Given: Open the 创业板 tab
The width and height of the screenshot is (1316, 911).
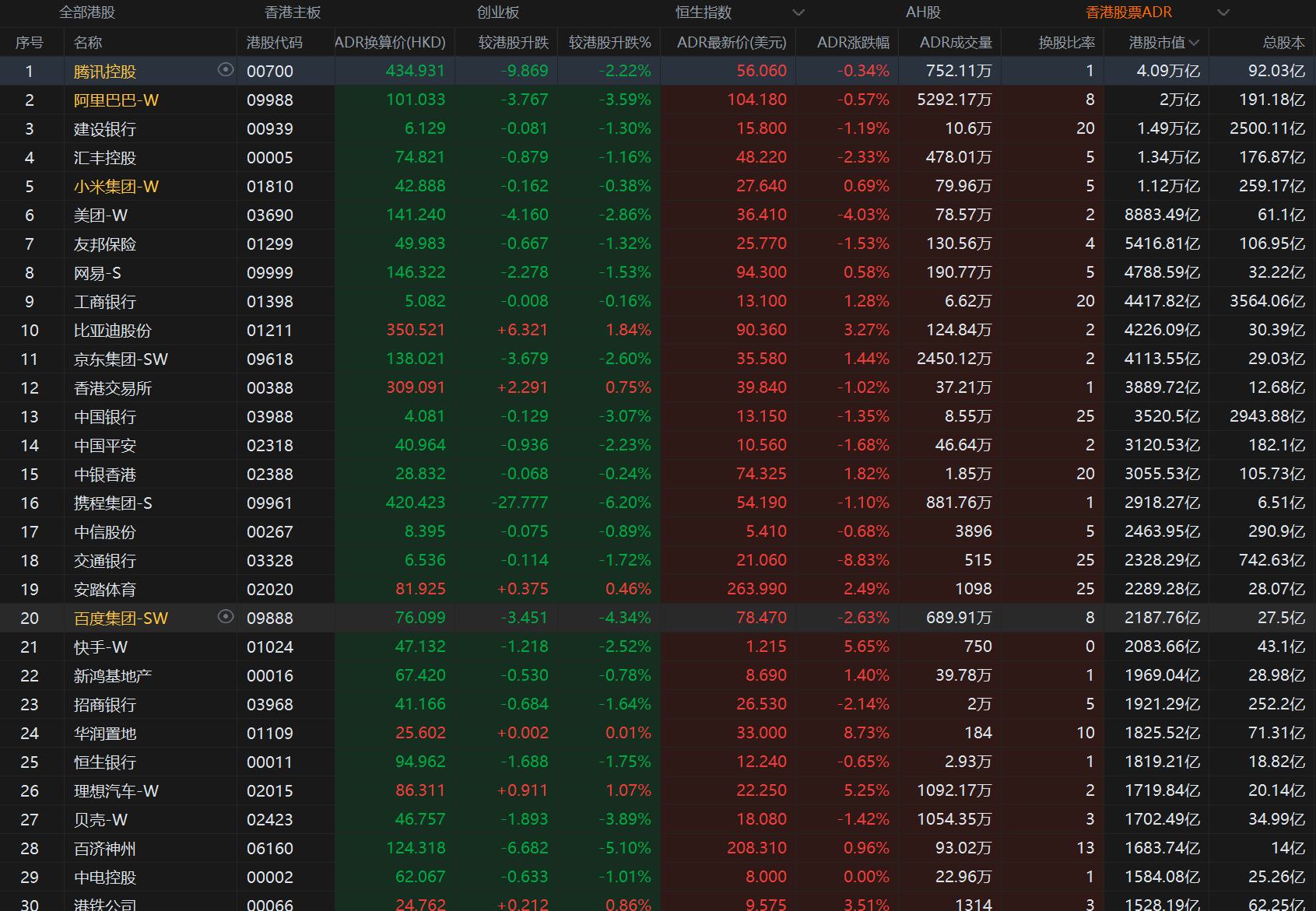Looking at the screenshot, I should (498, 12).
